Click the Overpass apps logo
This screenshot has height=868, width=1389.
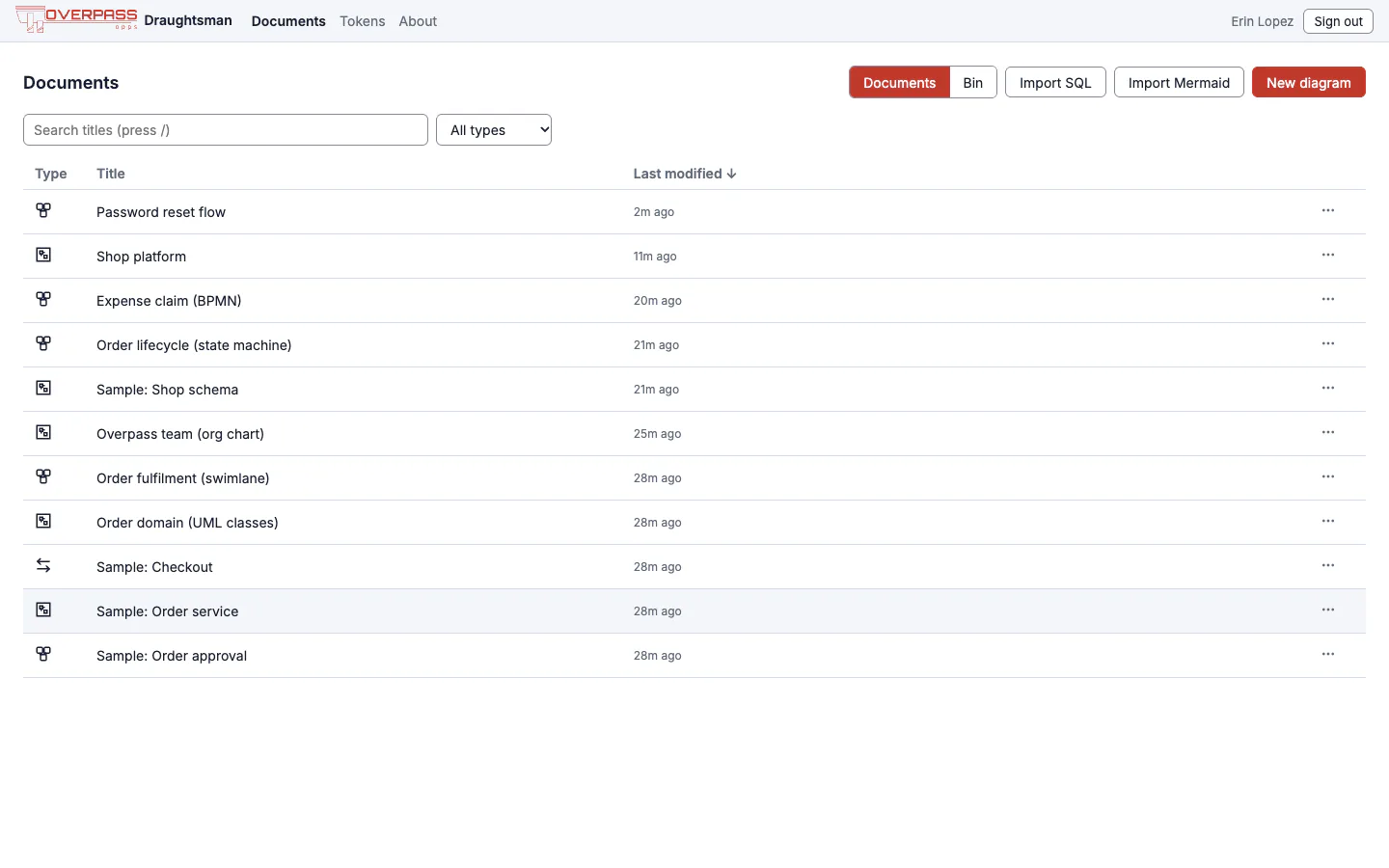[76, 19]
